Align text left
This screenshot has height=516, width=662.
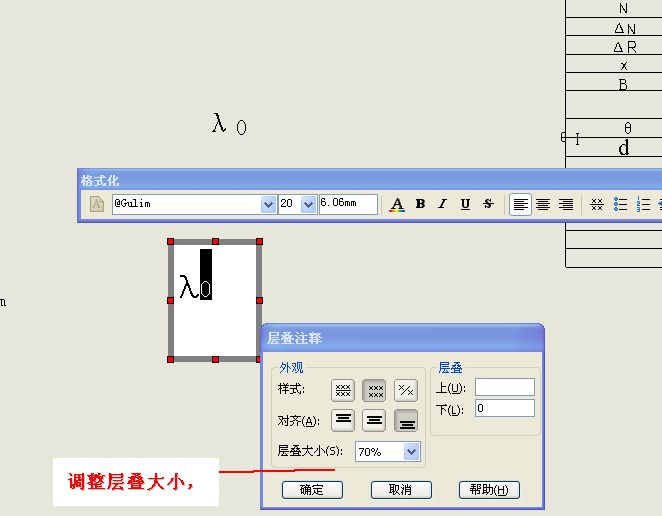point(520,204)
